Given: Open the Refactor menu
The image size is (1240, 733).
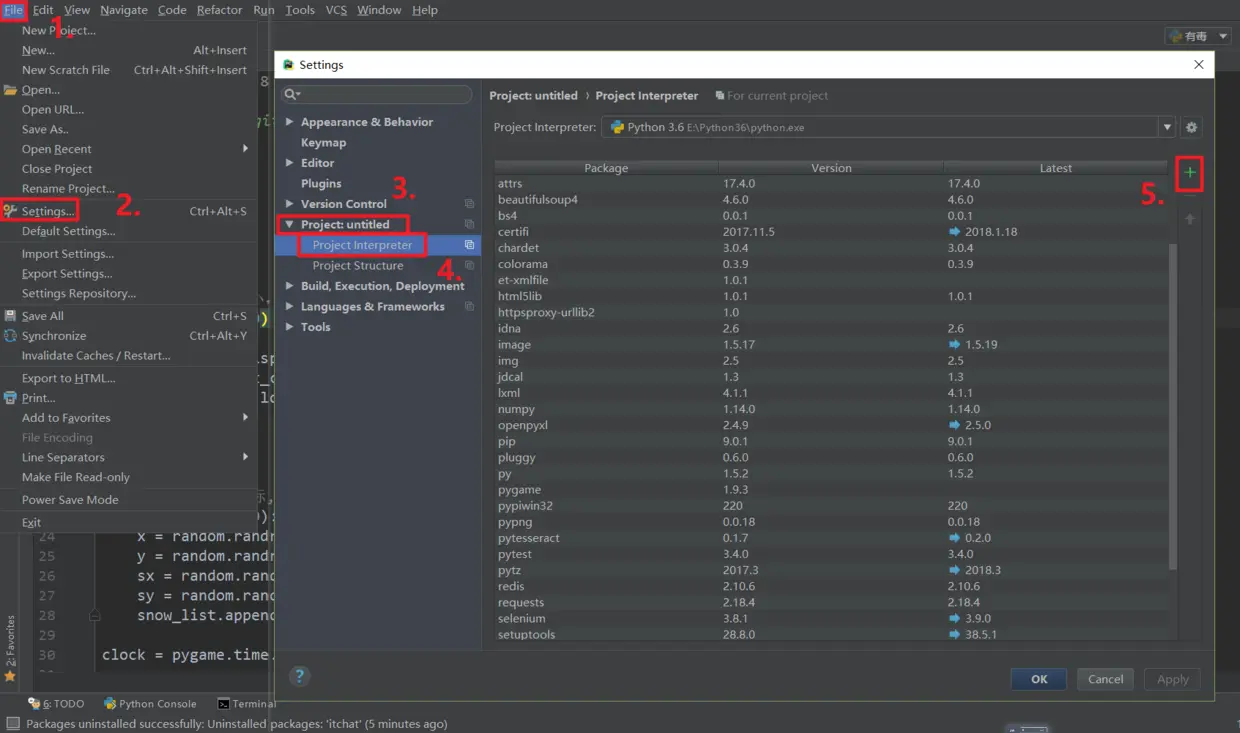Looking at the screenshot, I should (219, 10).
